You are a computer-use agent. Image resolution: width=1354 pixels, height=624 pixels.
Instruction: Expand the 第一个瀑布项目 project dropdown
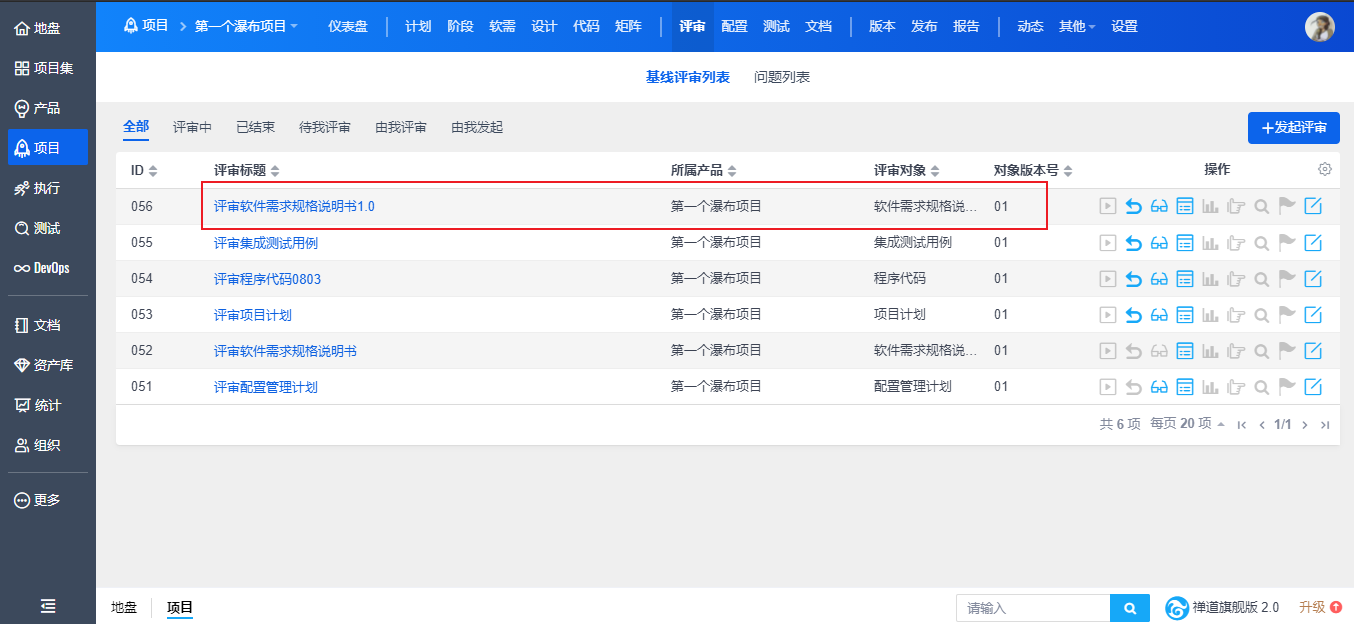pyautogui.click(x=246, y=26)
